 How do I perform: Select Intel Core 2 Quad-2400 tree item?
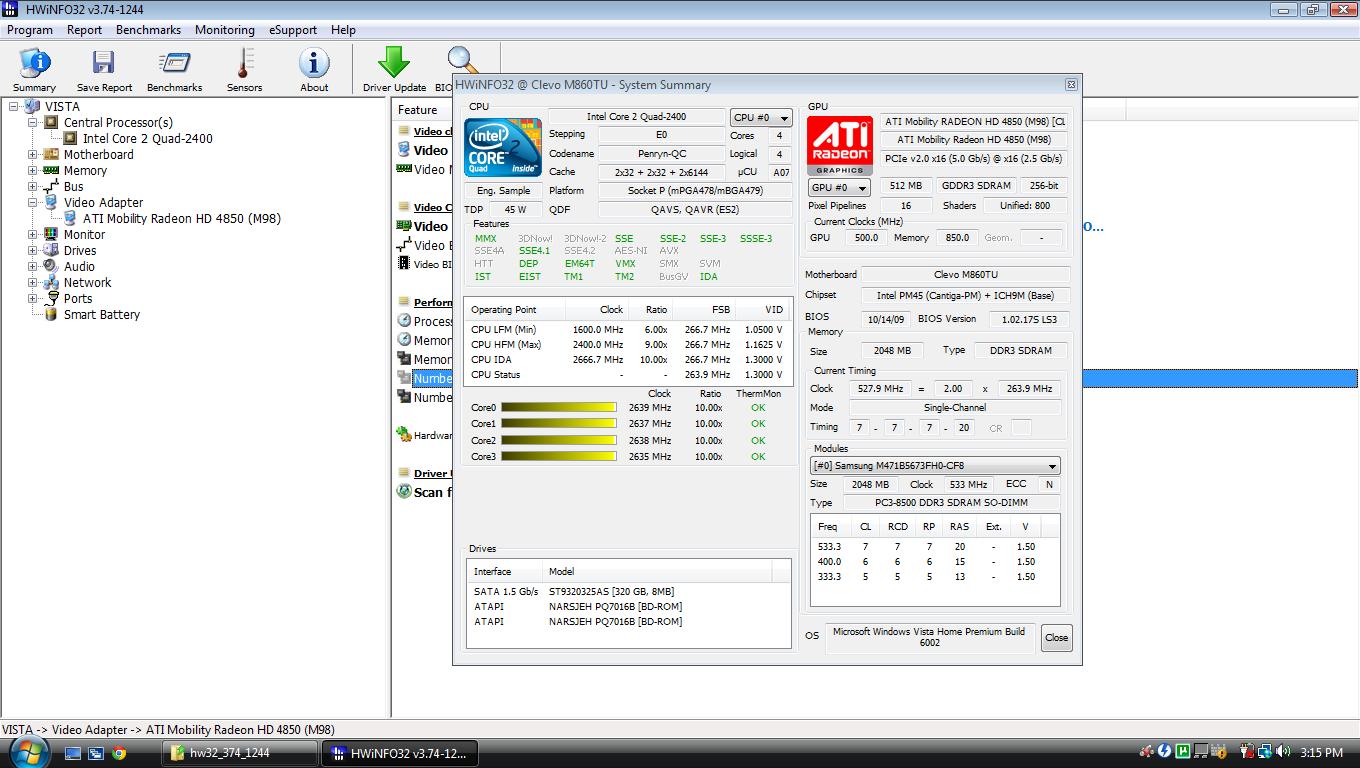(147, 139)
